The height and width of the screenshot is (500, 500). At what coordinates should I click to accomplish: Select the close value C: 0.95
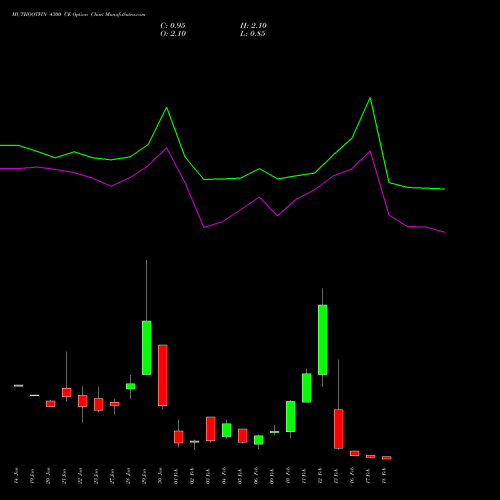173,26
